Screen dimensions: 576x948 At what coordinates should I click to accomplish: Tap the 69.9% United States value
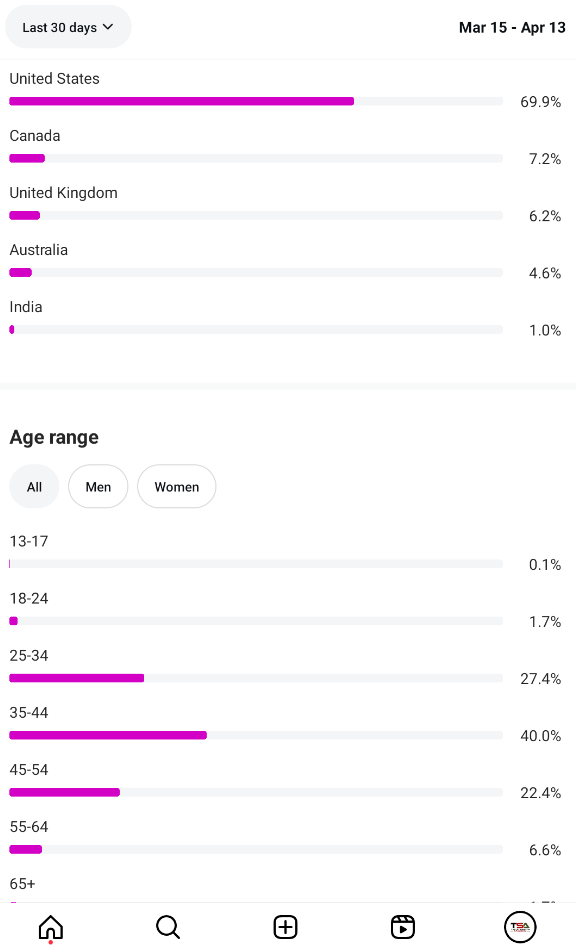[x=541, y=102]
